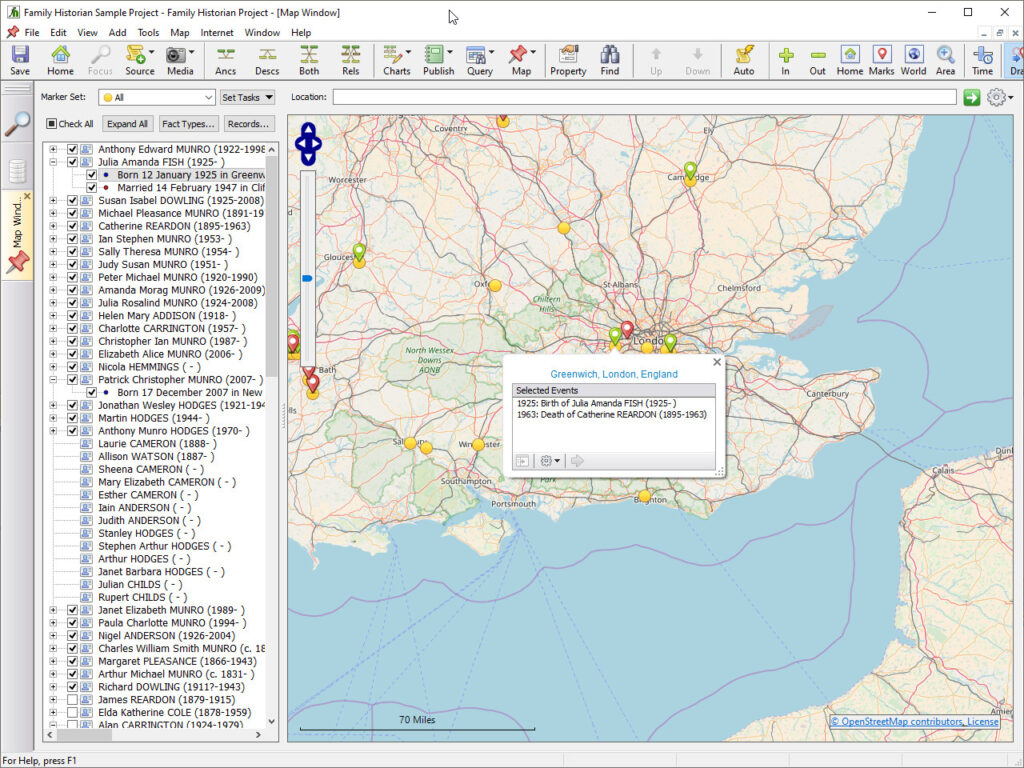Collapse the Julia Amanda FISH tree node
The image size is (1024, 768).
53,162
